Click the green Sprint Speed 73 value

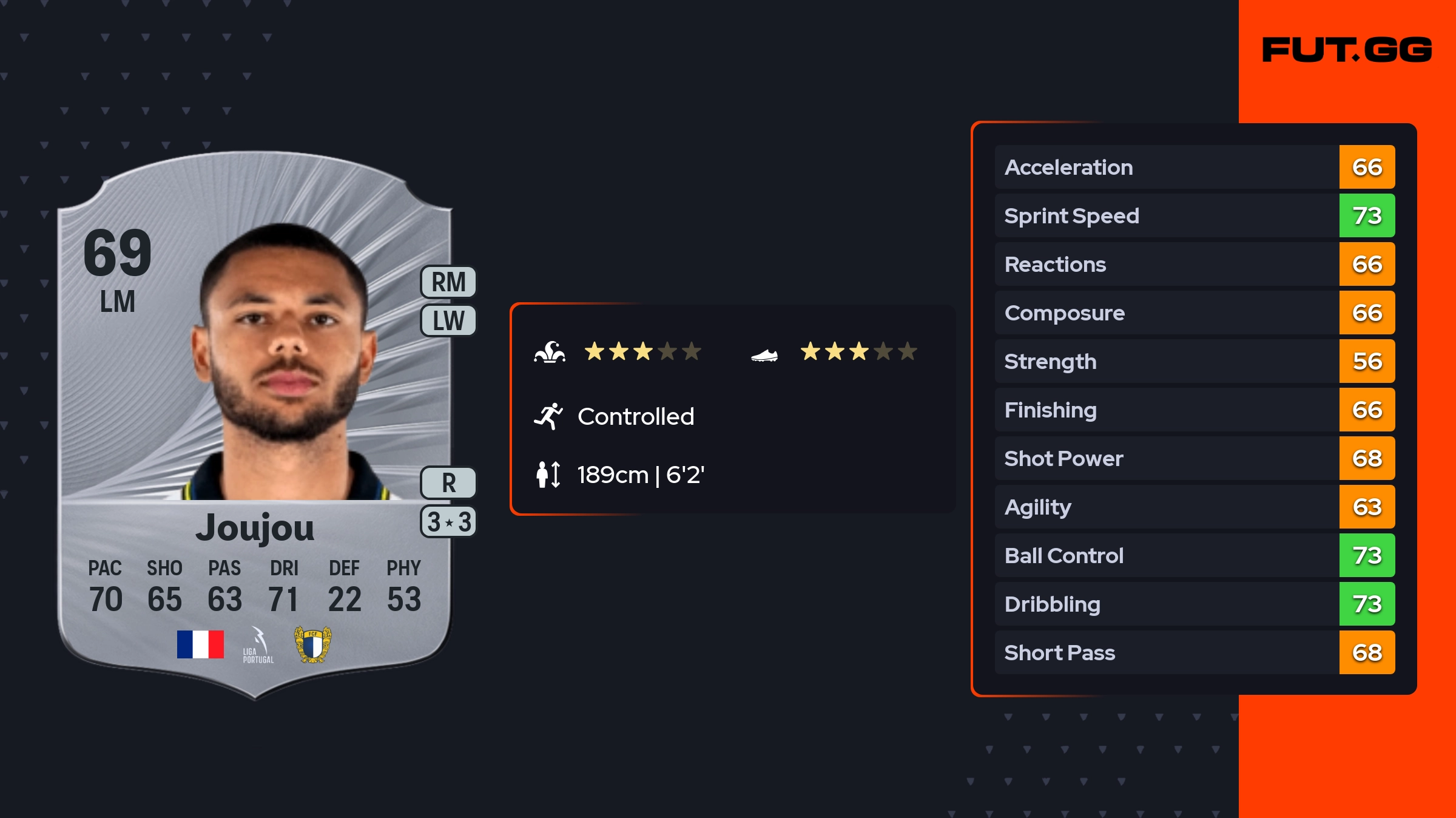pos(1367,215)
